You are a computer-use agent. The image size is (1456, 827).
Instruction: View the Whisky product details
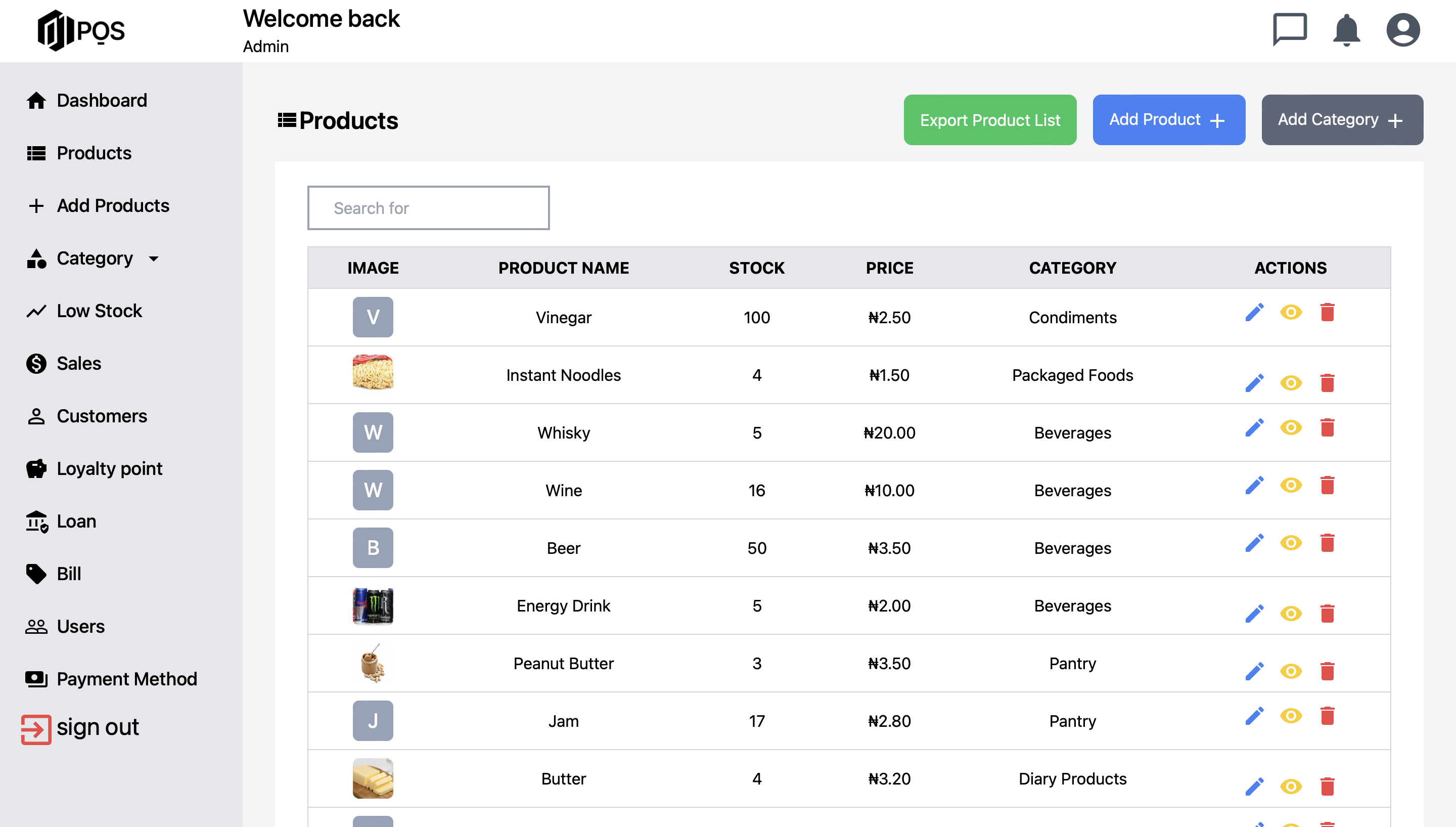point(1291,427)
